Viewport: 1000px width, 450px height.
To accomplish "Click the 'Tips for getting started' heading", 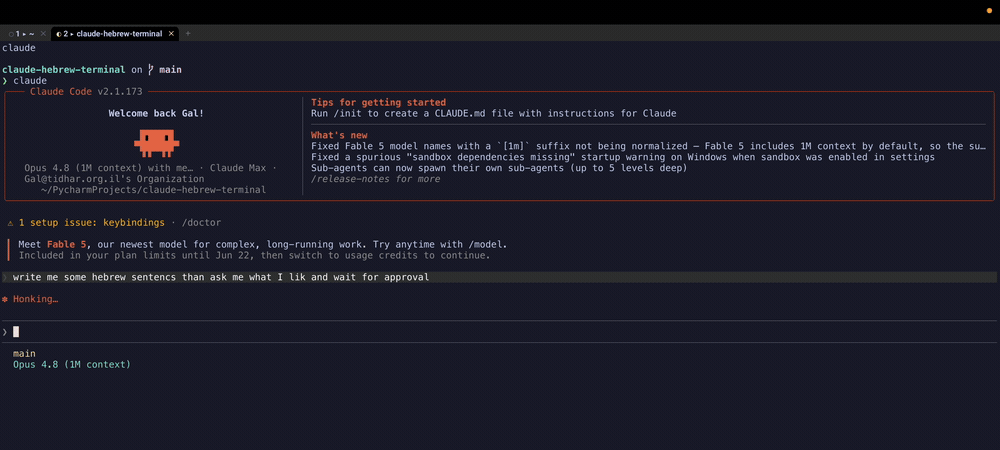I will pos(378,103).
